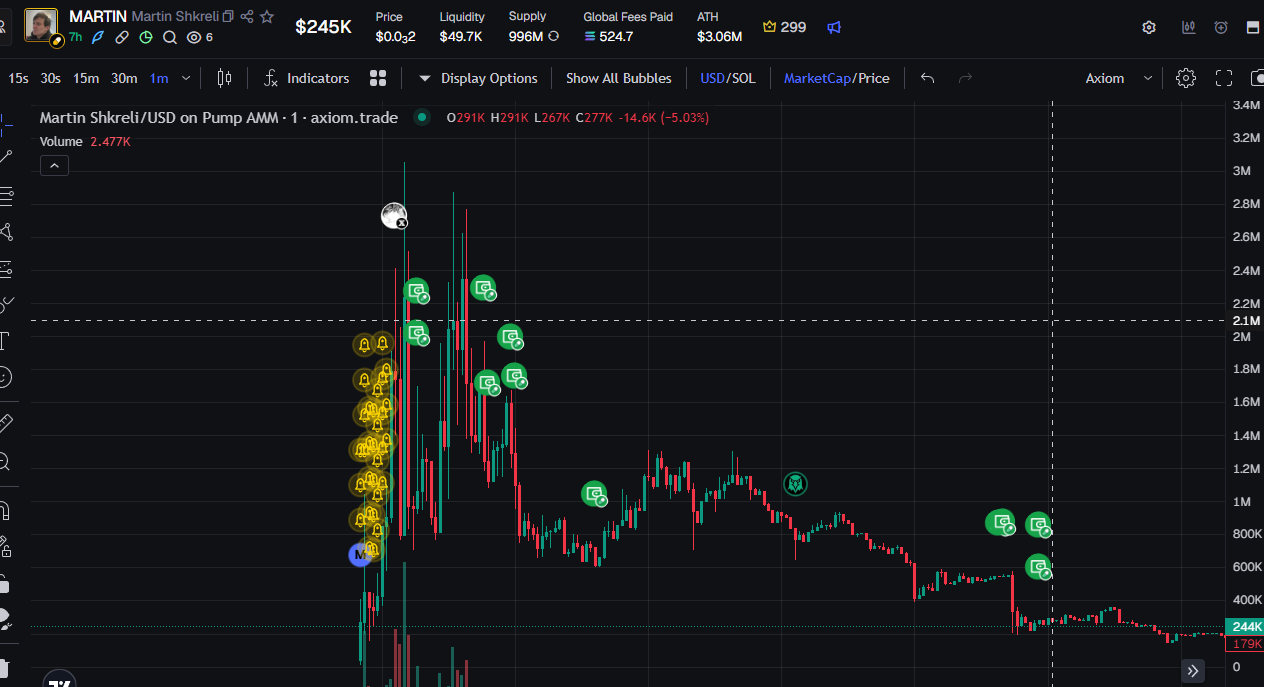Click the white avatar bubble near chart peak
Viewport: 1264px width, 687px height.
(x=394, y=215)
